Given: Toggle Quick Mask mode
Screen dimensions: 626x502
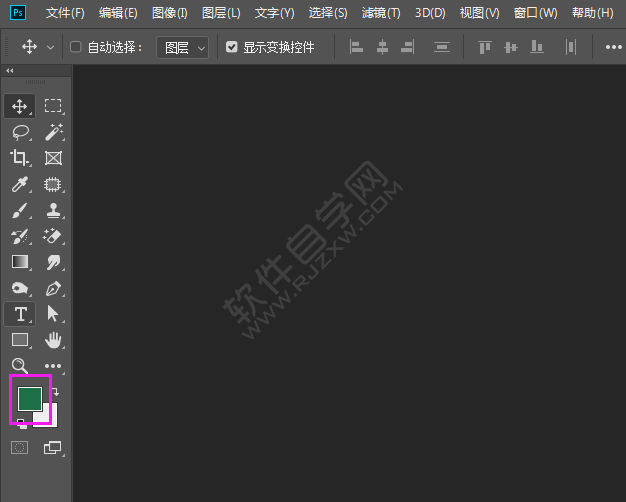Looking at the screenshot, I should [x=20, y=448].
